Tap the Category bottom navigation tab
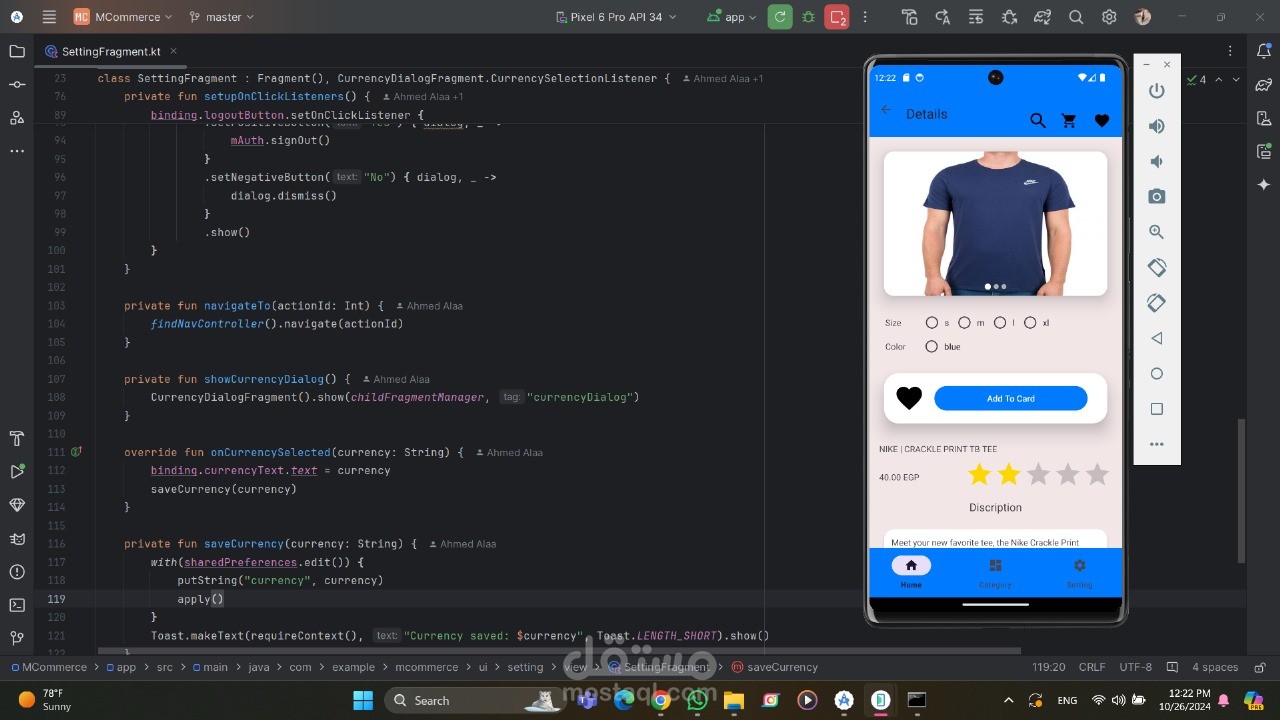Image resolution: width=1280 pixels, height=720 pixels. click(x=995, y=572)
